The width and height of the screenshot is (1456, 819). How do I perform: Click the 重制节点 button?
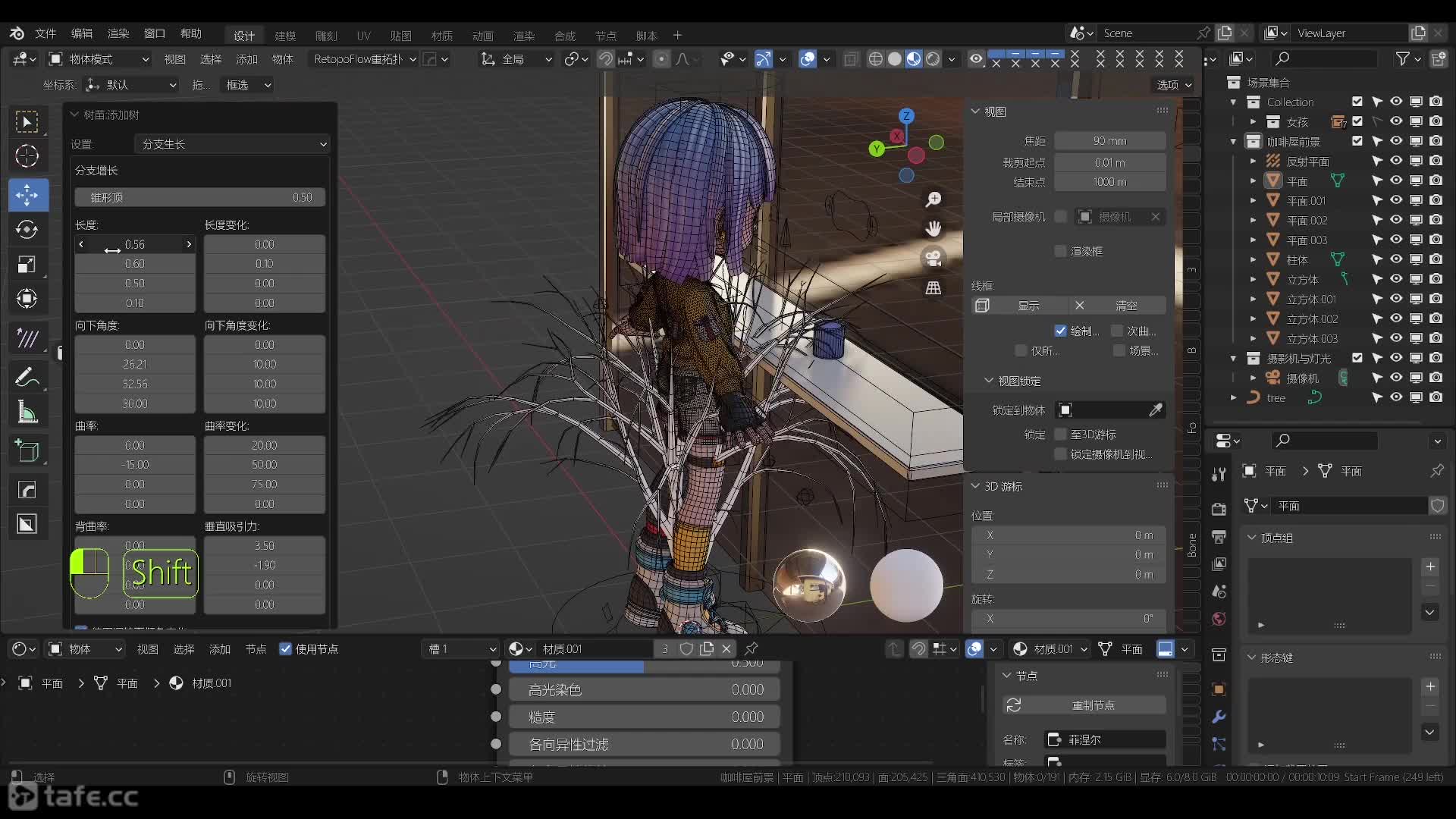pyautogui.click(x=1084, y=705)
